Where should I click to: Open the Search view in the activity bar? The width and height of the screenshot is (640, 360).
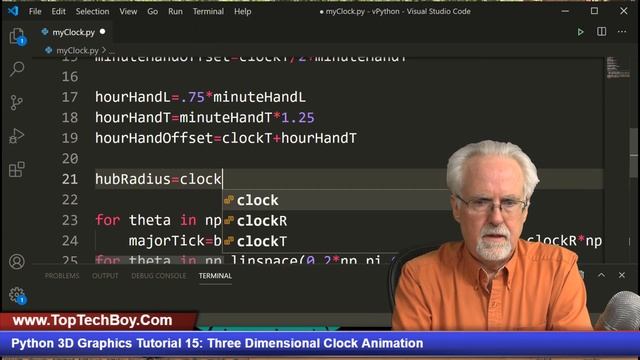pos(17,69)
